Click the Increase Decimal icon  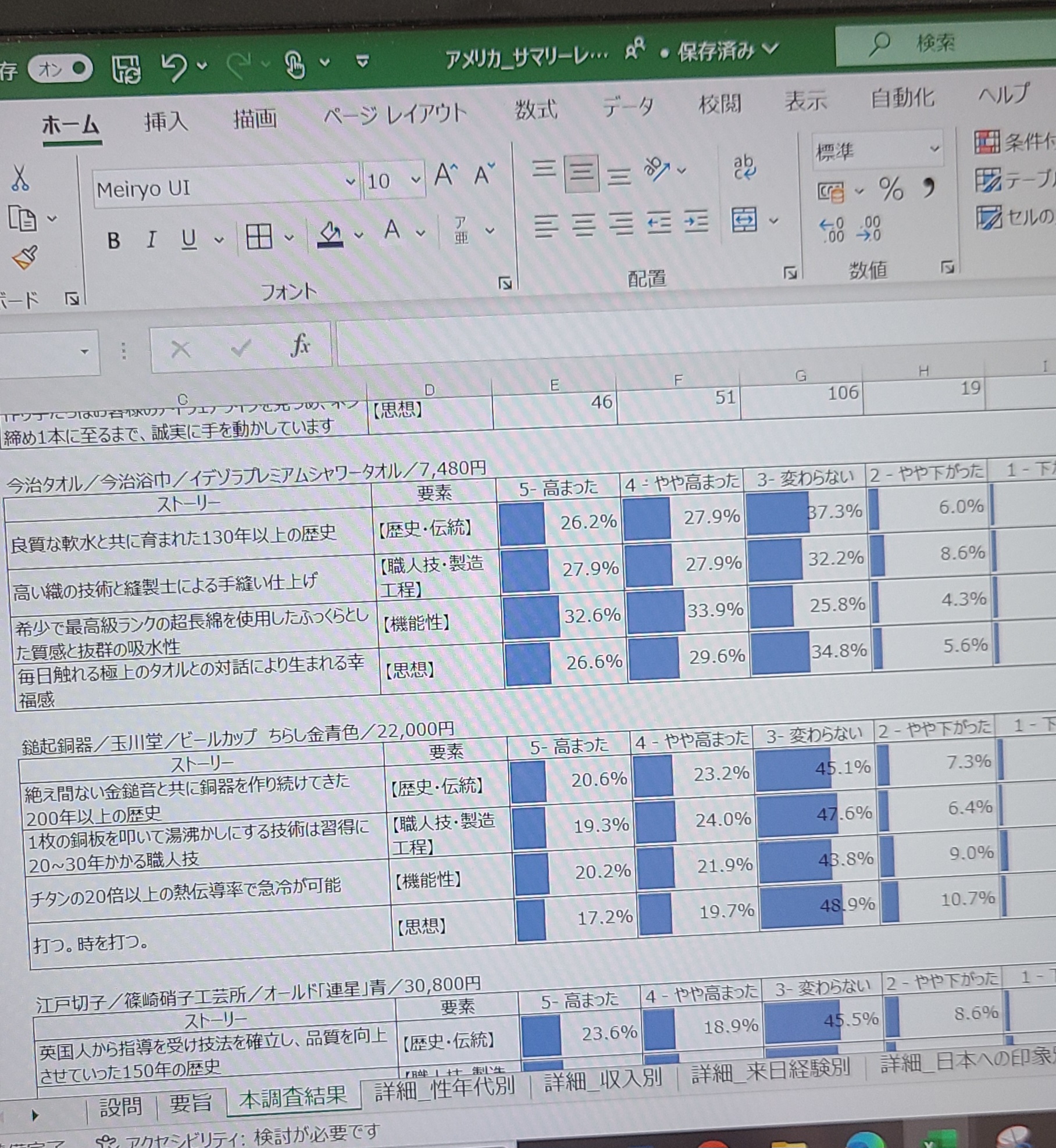[x=832, y=230]
